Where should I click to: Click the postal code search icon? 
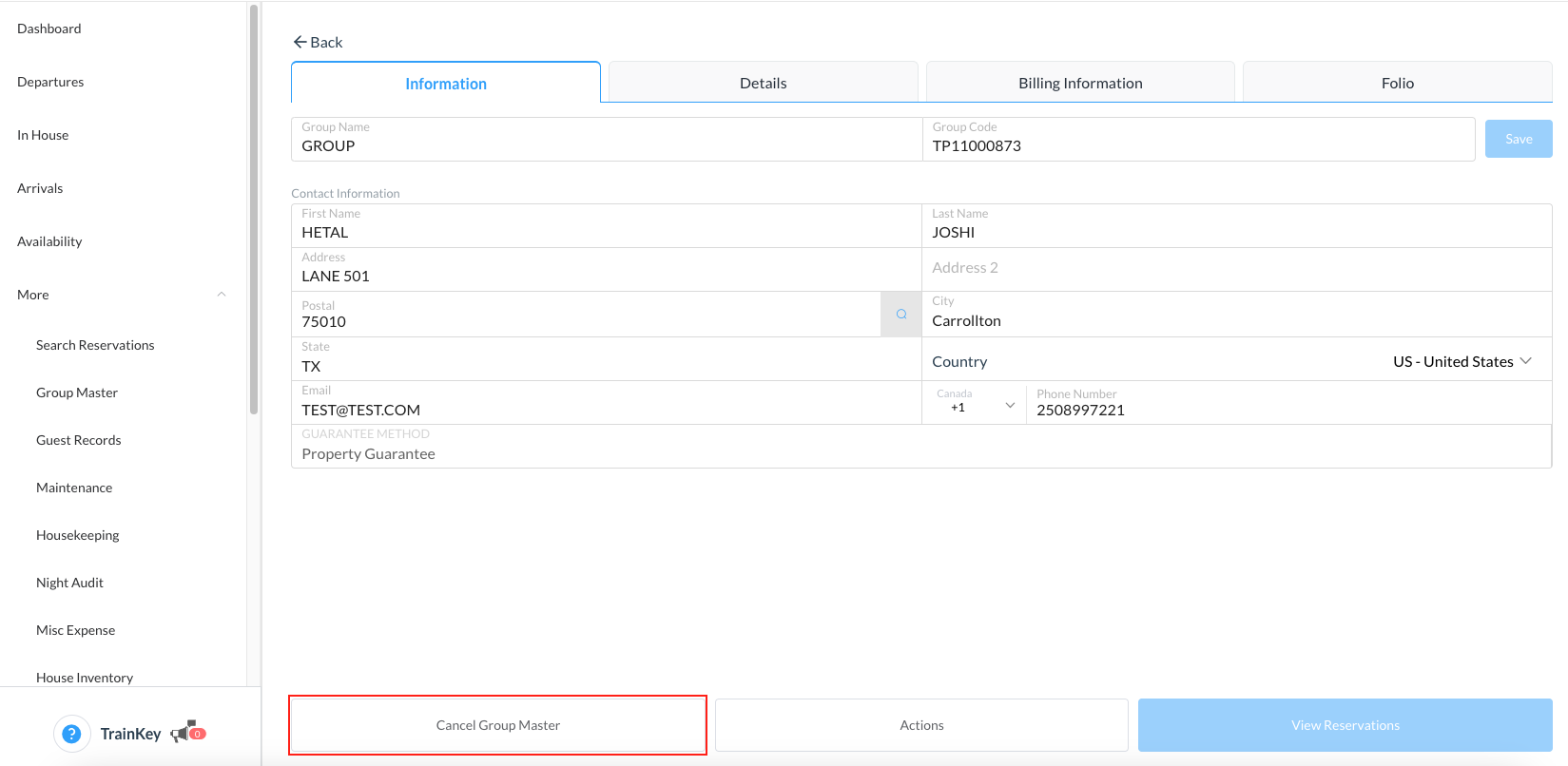pos(900,315)
